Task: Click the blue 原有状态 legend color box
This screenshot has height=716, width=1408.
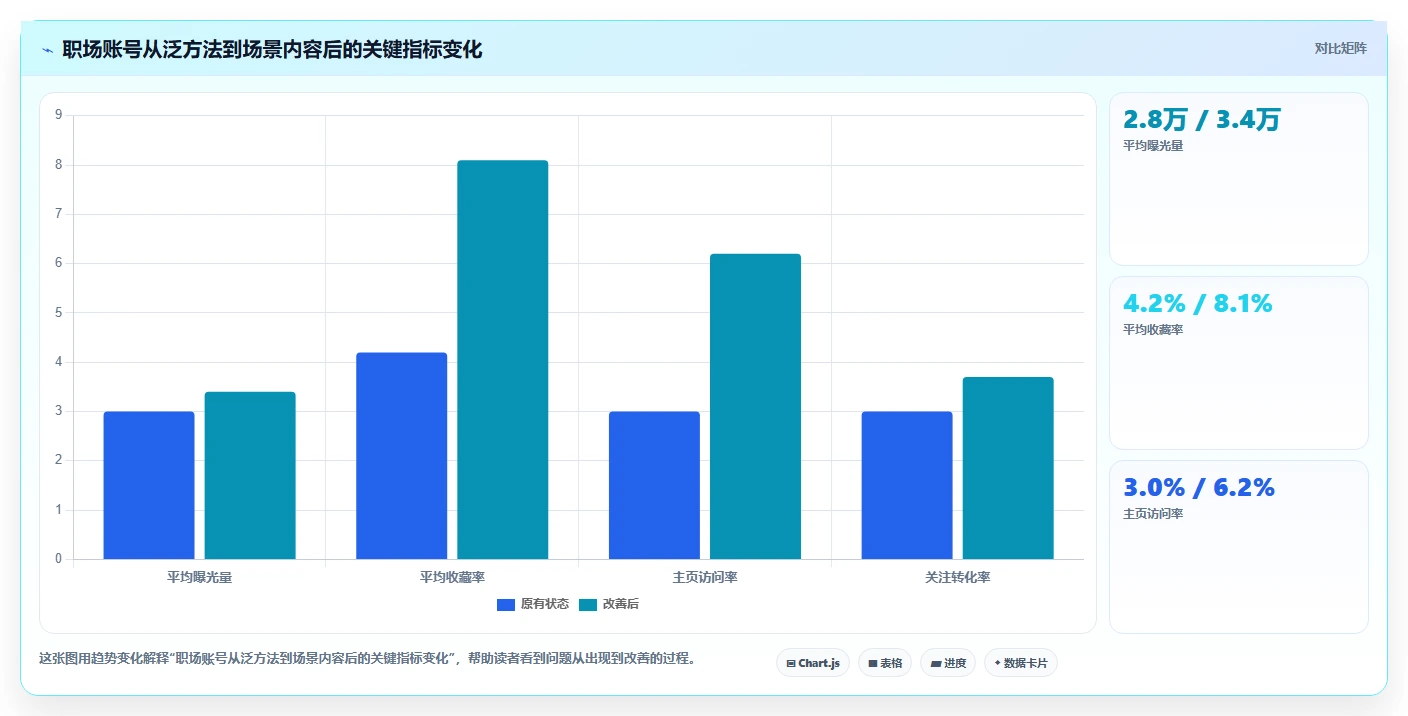Action: 506,604
